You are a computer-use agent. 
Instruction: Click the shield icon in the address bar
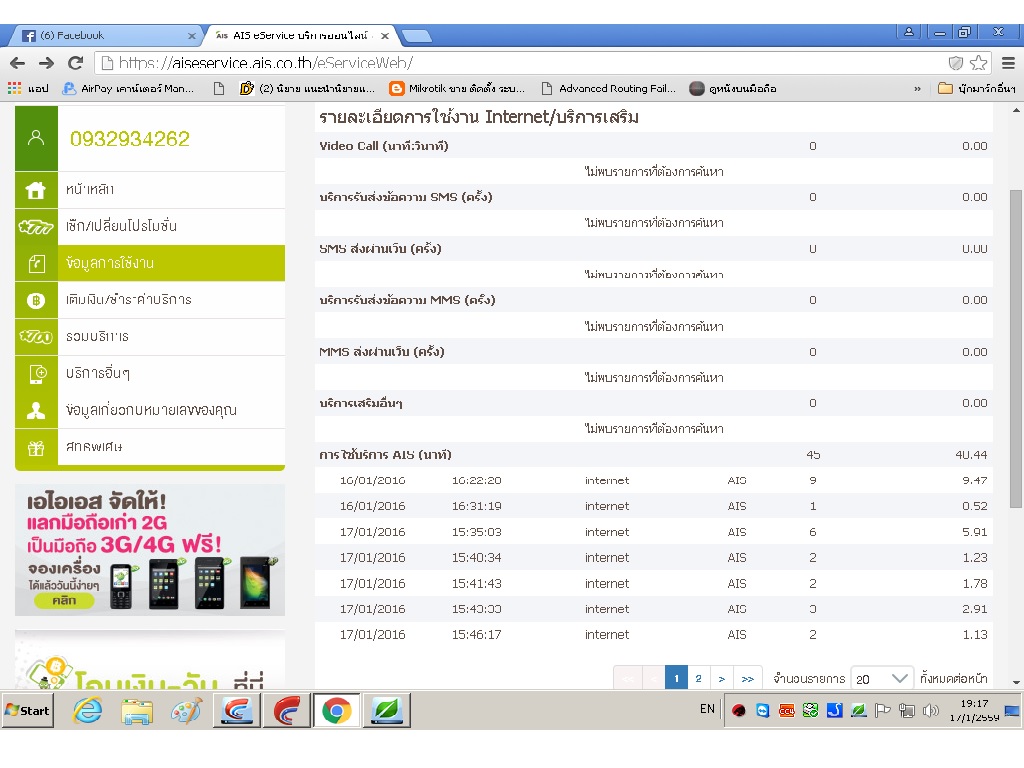coord(955,63)
